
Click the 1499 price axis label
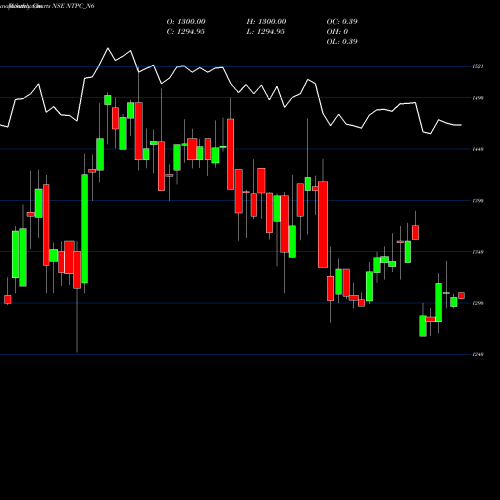coord(478,98)
